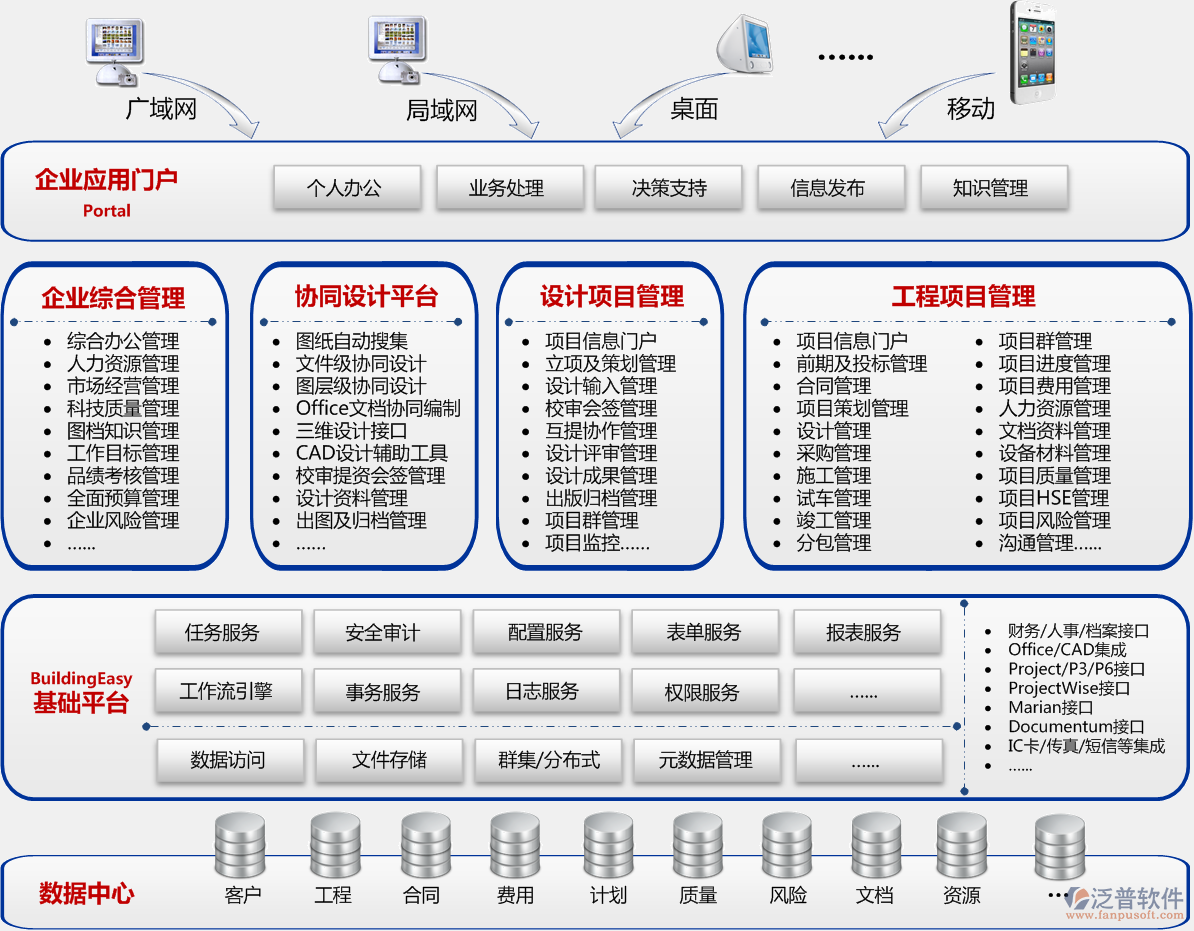The width and height of the screenshot is (1194, 931).
Task: Click the 风险 database cylinder
Action: tap(786, 845)
